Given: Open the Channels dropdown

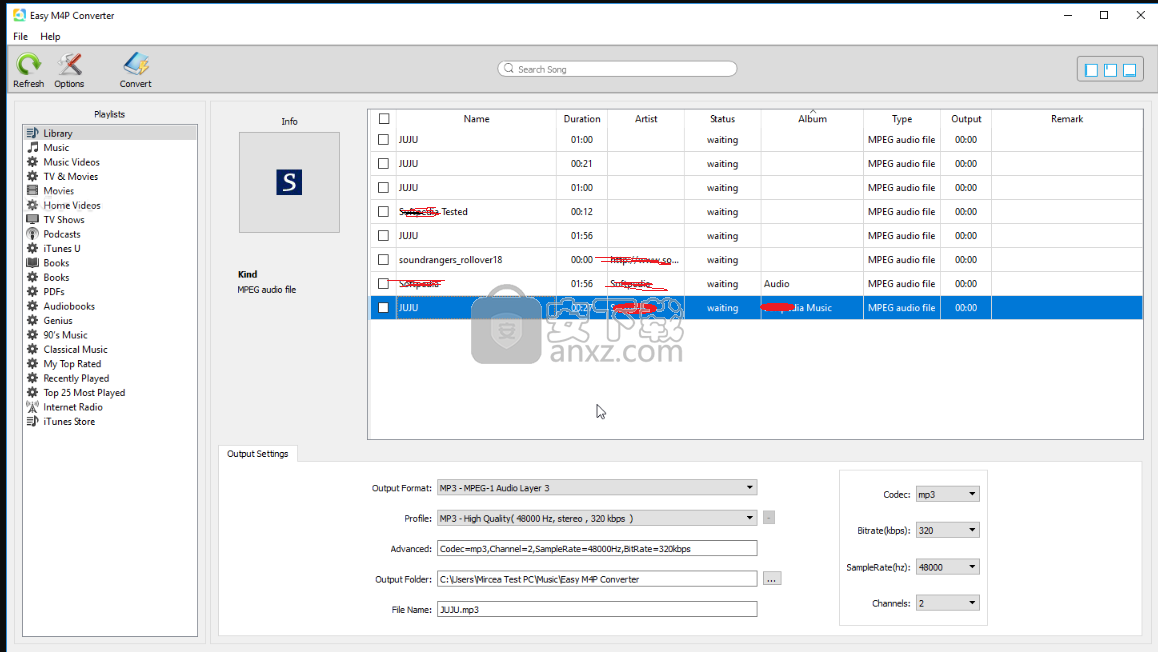Looking at the screenshot, I should [948, 603].
